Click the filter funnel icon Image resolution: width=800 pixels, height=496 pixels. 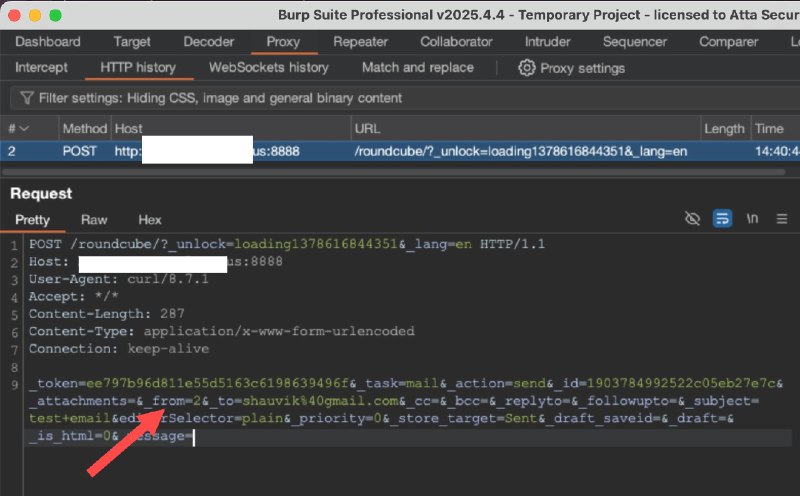pos(26,98)
